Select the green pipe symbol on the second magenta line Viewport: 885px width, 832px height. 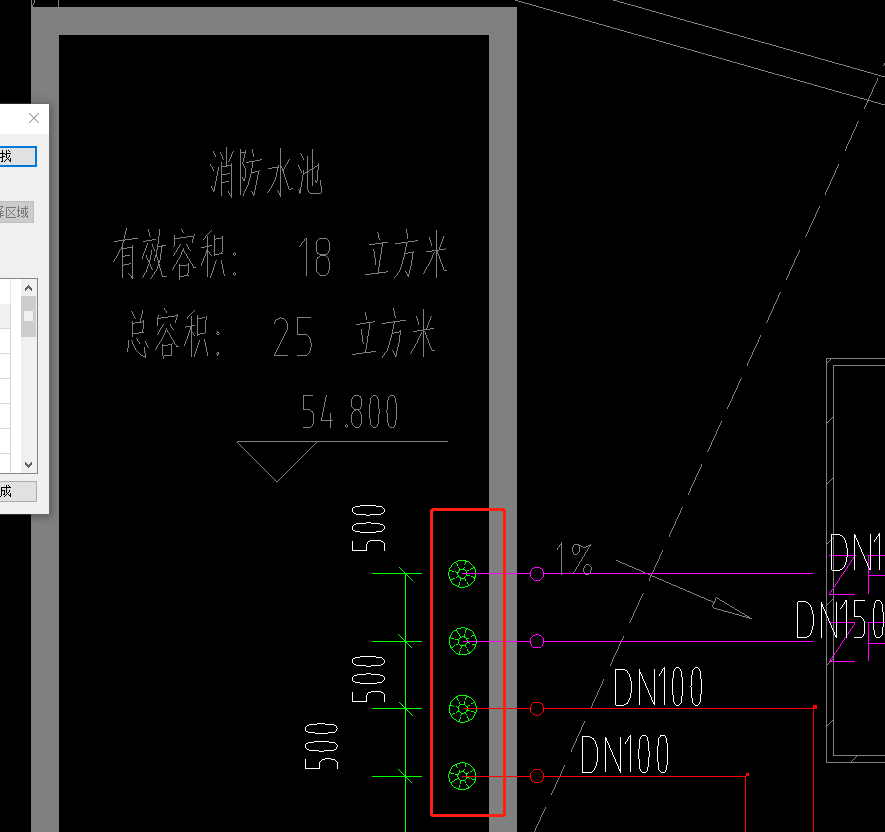point(463,641)
